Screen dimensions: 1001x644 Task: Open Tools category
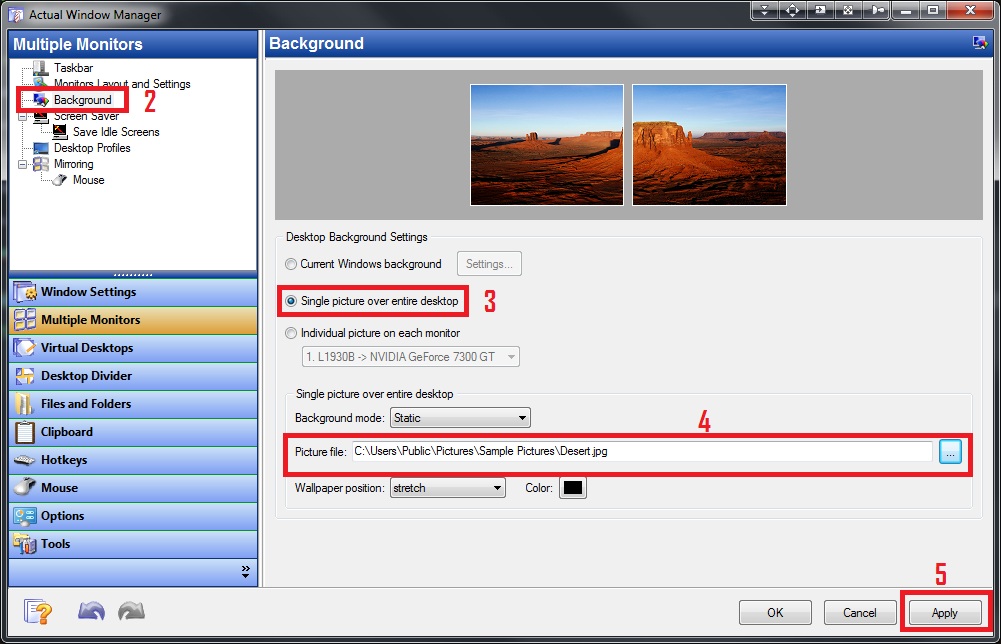click(133, 544)
